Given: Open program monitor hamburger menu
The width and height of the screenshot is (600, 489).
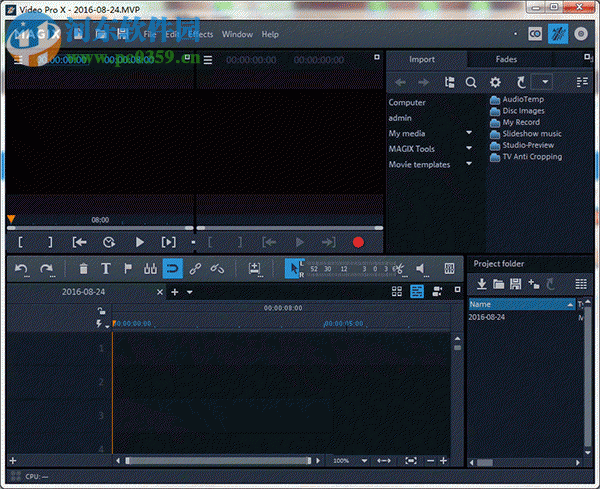Looking at the screenshot, I should 208,60.
